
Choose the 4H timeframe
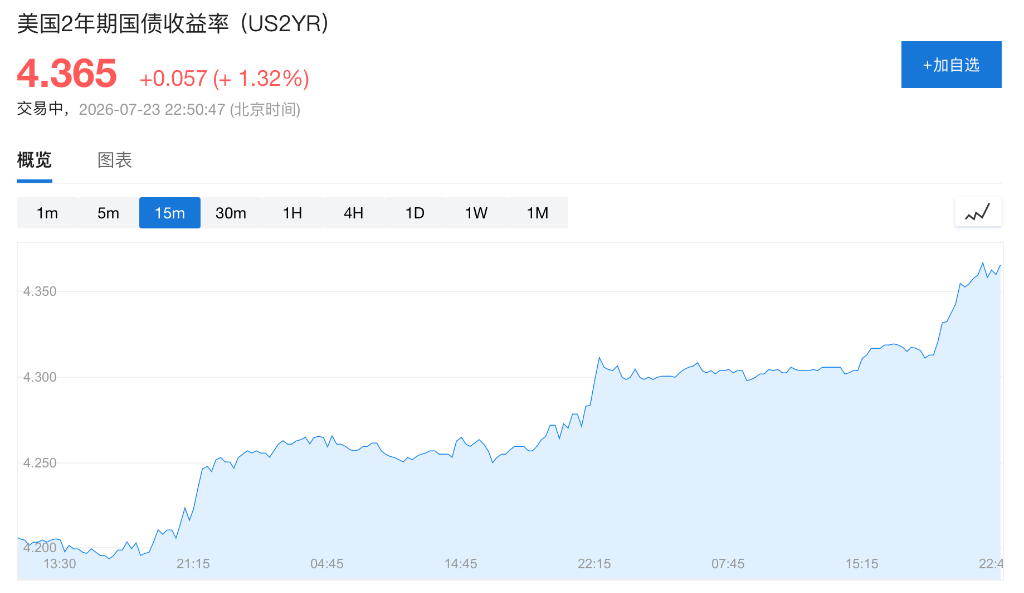tap(353, 213)
